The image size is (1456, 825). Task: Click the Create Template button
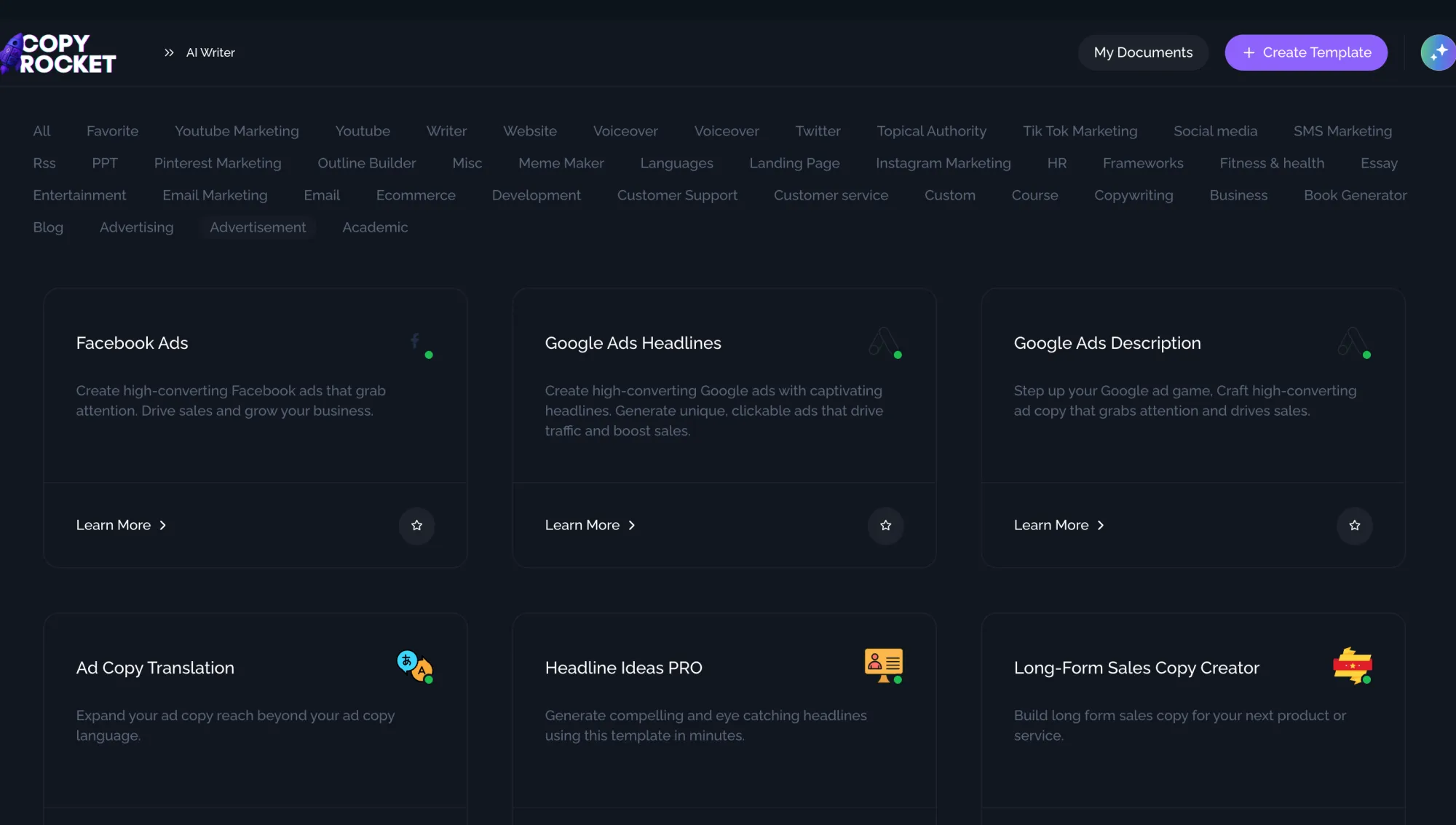point(1306,52)
